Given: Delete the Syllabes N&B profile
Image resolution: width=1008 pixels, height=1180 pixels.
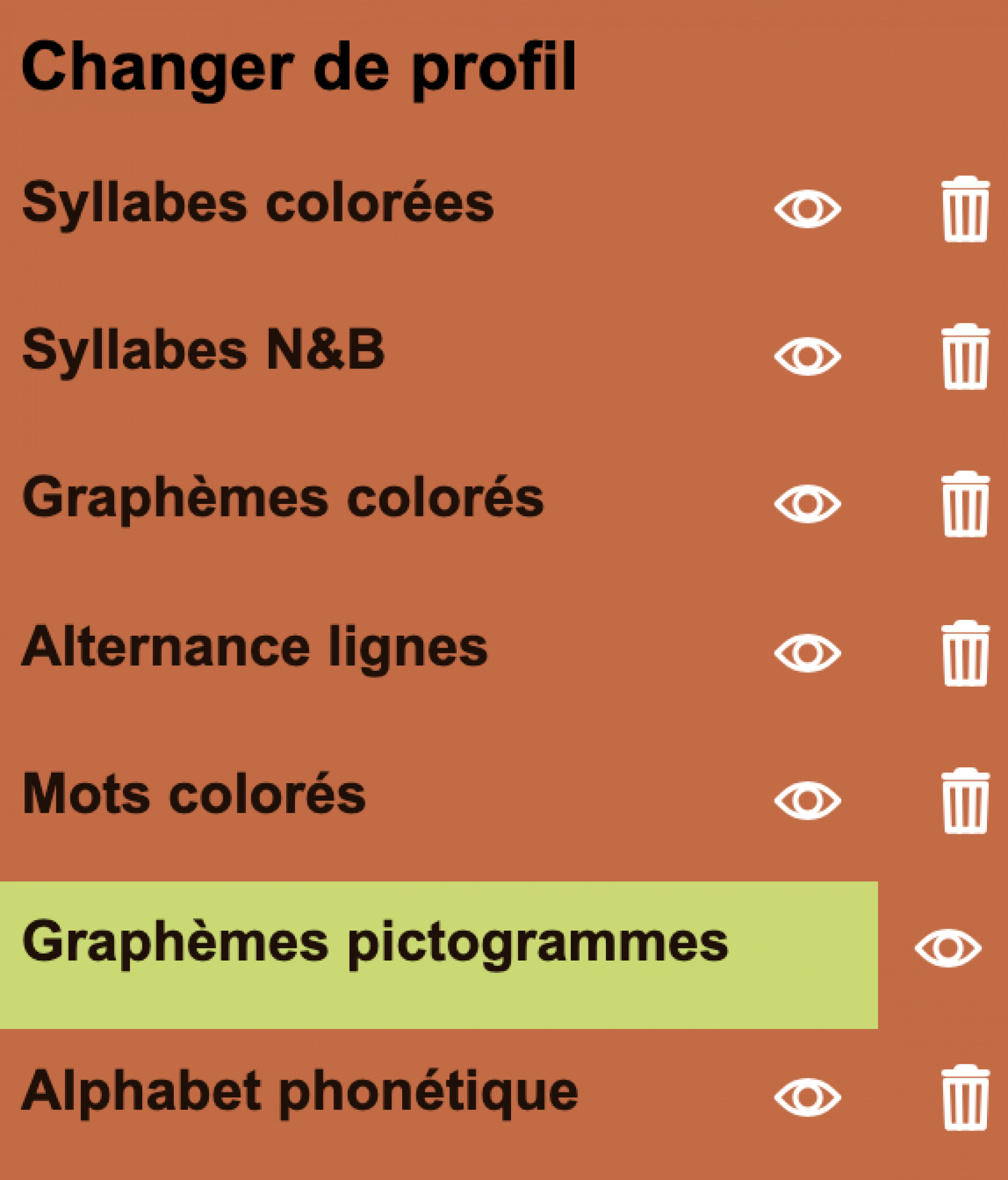Looking at the screenshot, I should tap(965, 356).
